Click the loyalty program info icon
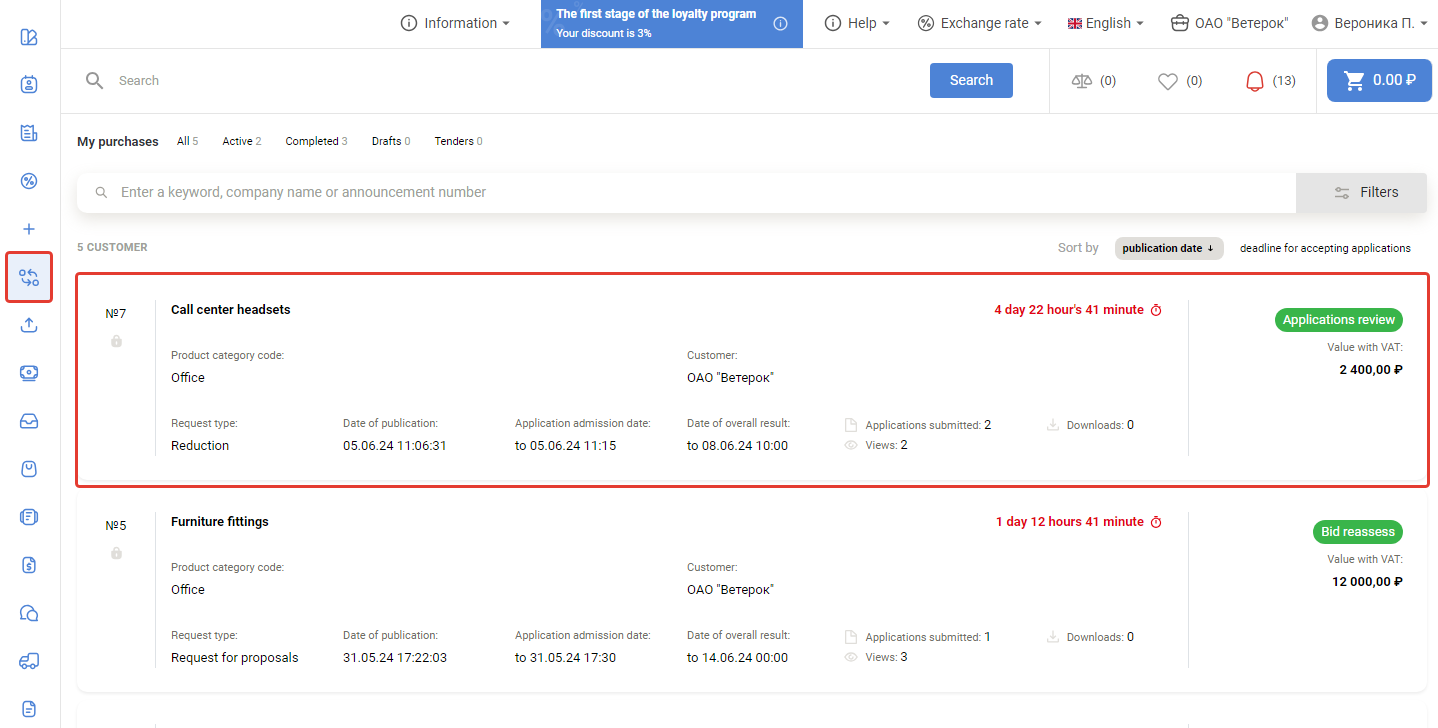 point(781,24)
